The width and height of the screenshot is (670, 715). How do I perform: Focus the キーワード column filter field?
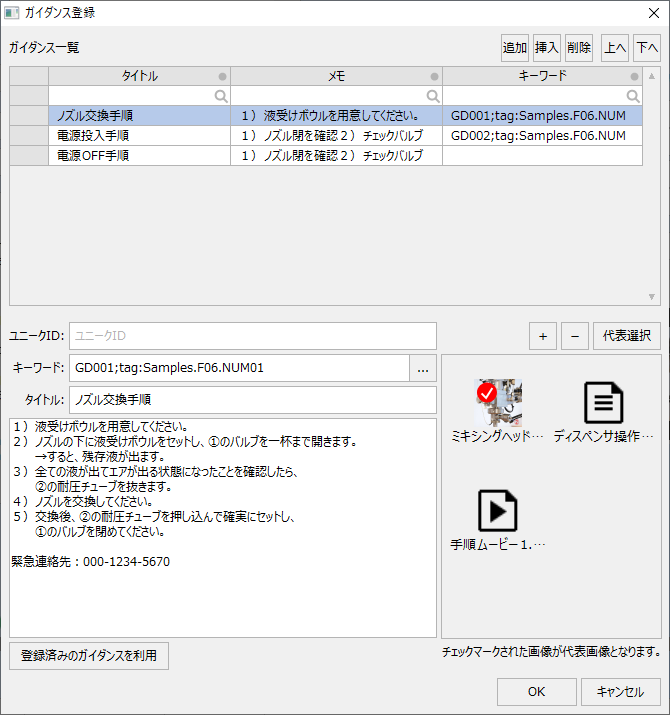(x=542, y=96)
